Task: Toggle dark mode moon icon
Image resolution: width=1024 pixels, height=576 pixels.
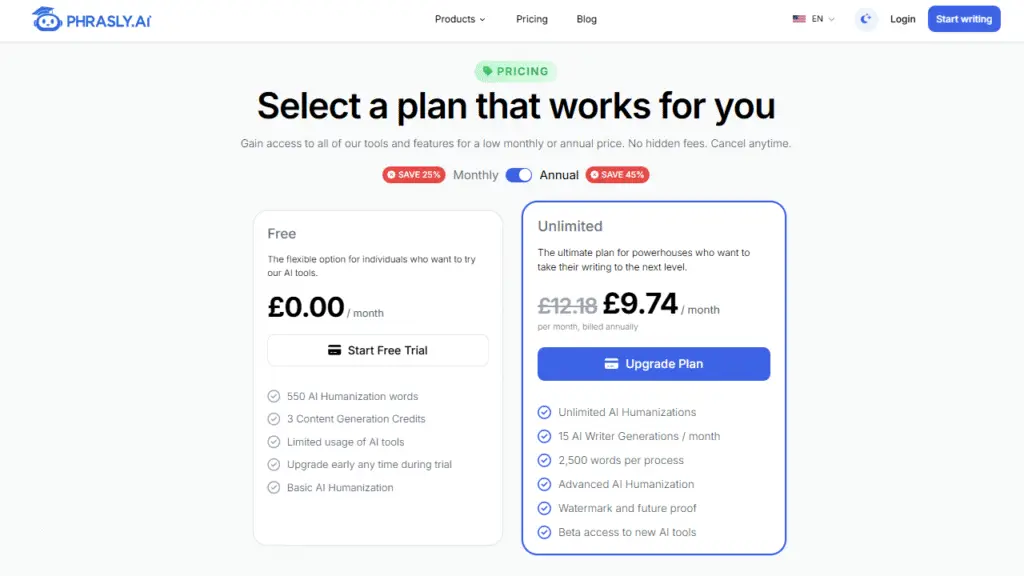Action: [x=866, y=19]
